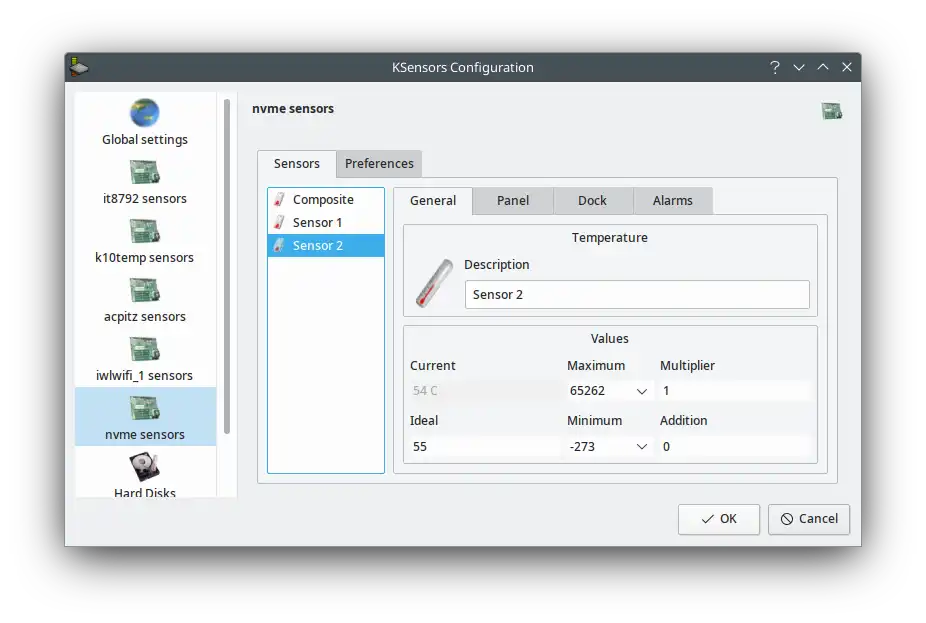The height and width of the screenshot is (623, 926).
Task: Click the Global settings label
Action: [145, 139]
